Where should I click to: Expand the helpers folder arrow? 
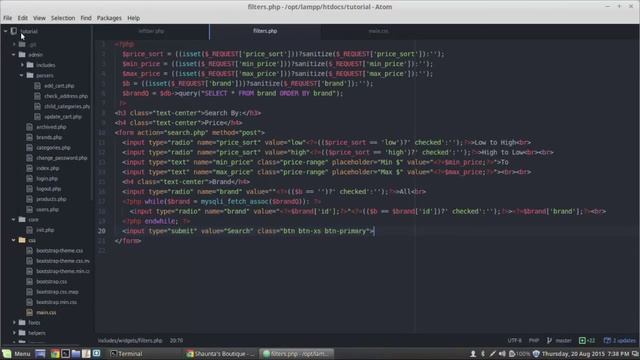tap(14, 333)
